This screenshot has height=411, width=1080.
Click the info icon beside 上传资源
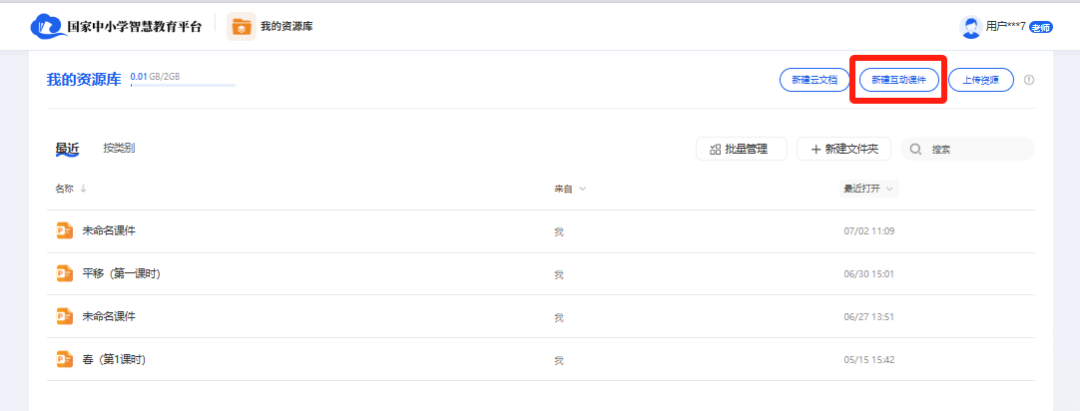(1029, 80)
